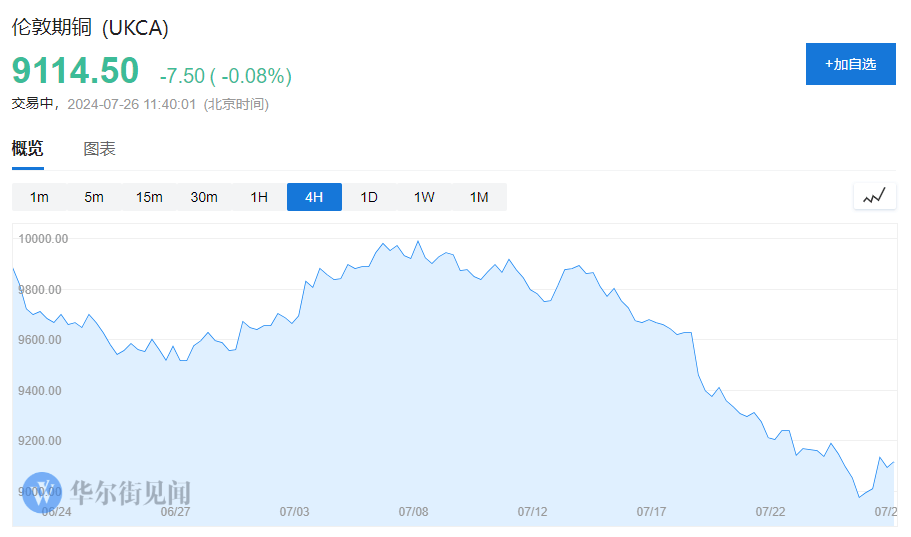Click the 9114.50 current price
Screen dimensions: 911x537
coord(75,71)
